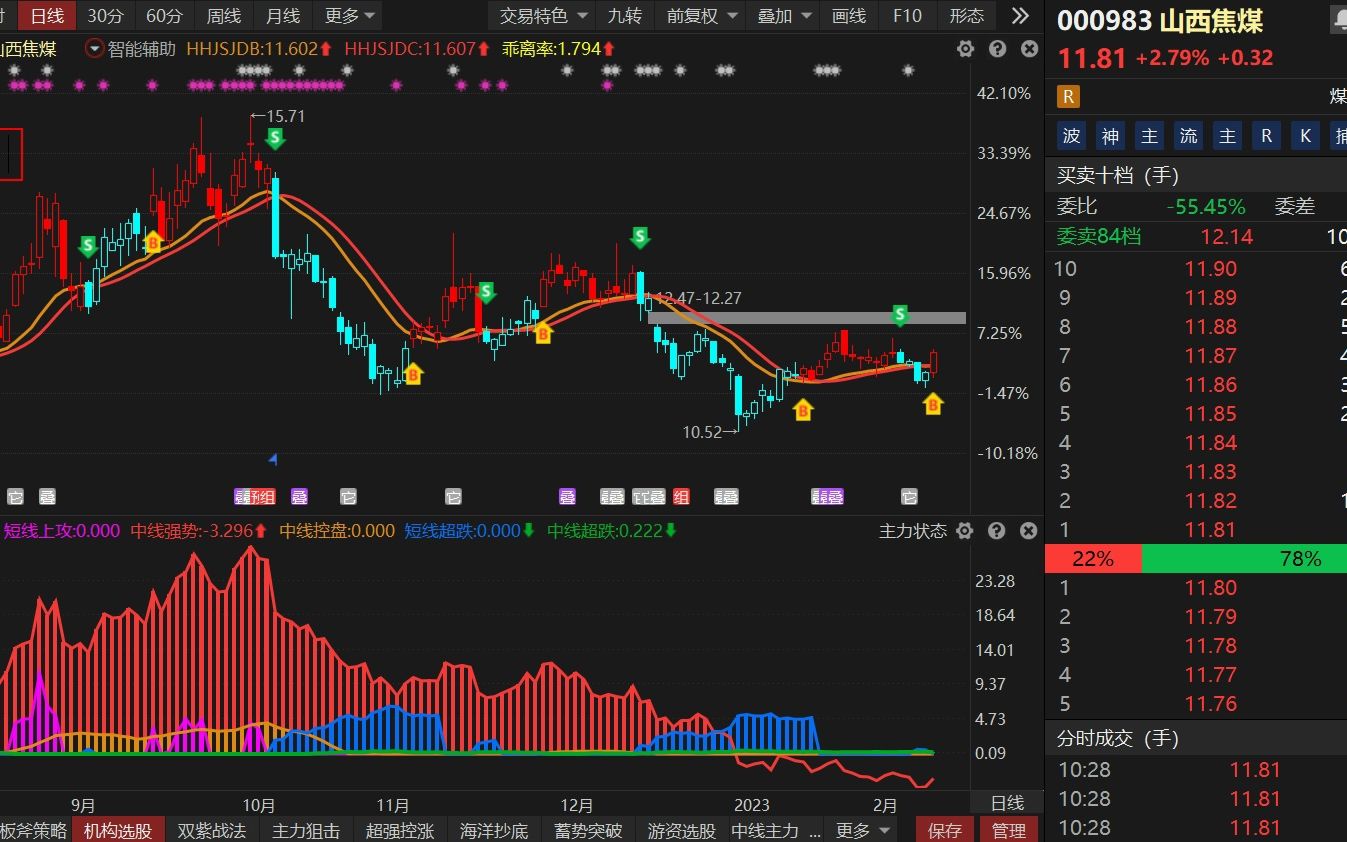Open 主力状态 indicator settings gear

[965, 531]
